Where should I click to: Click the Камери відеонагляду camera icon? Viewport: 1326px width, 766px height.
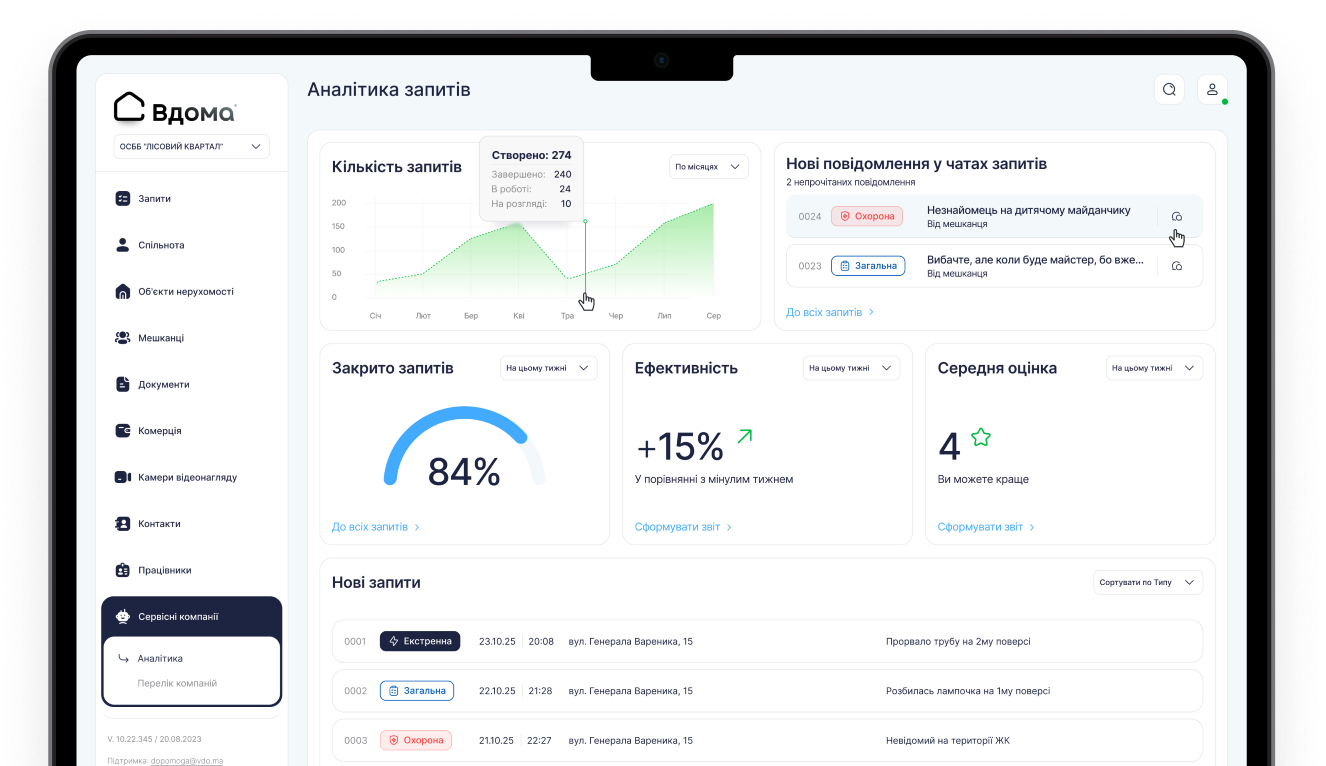pyautogui.click(x=123, y=477)
